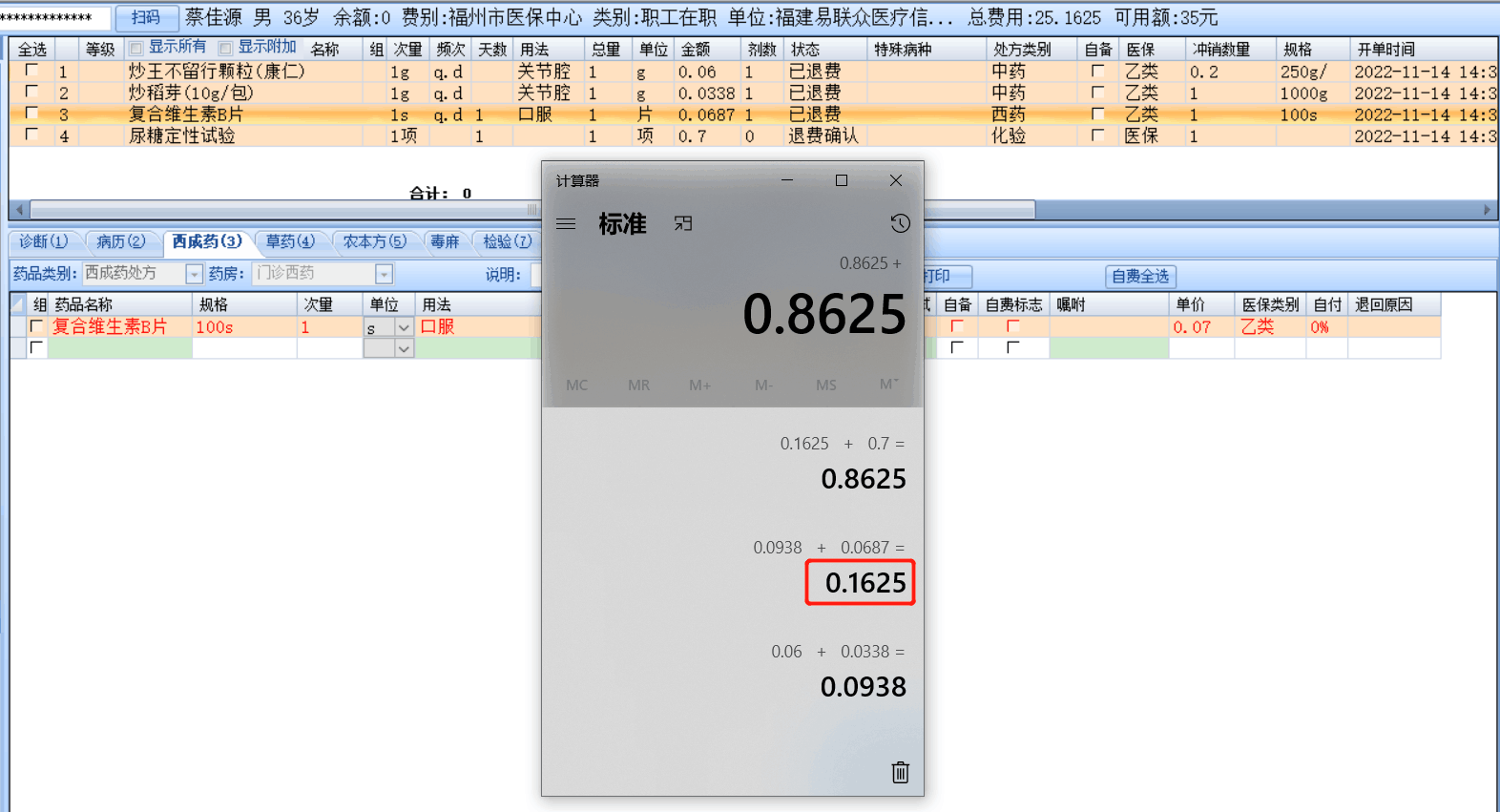Maximize the calculator window
The height and width of the screenshot is (812, 1500).
[842, 180]
